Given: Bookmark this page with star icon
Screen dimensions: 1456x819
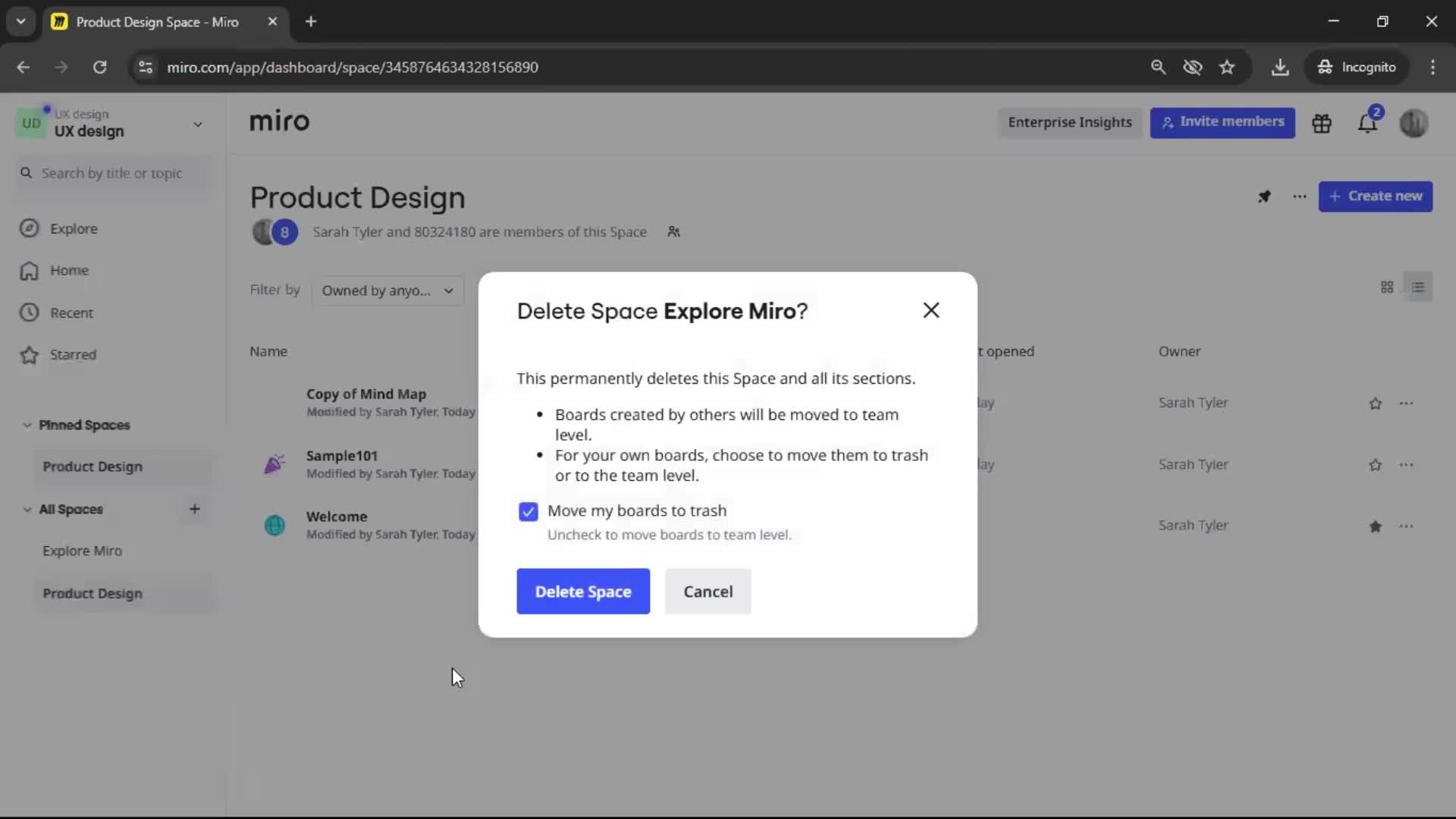Looking at the screenshot, I should [1227, 67].
